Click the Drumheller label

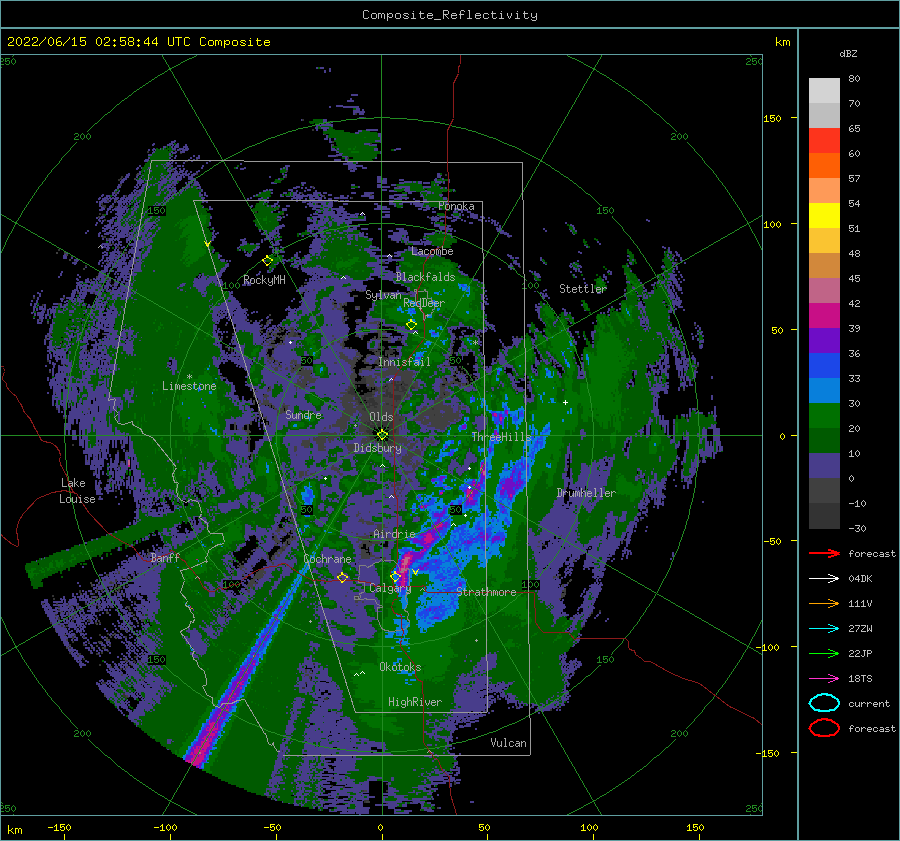(x=586, y=493)
